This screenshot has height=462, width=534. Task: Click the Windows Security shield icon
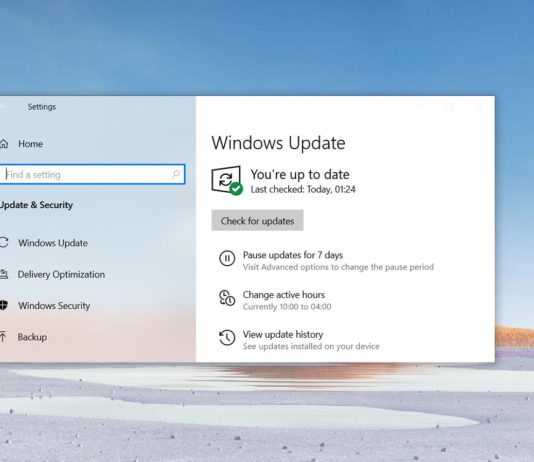pyautogui.click(x=3, y=305)
